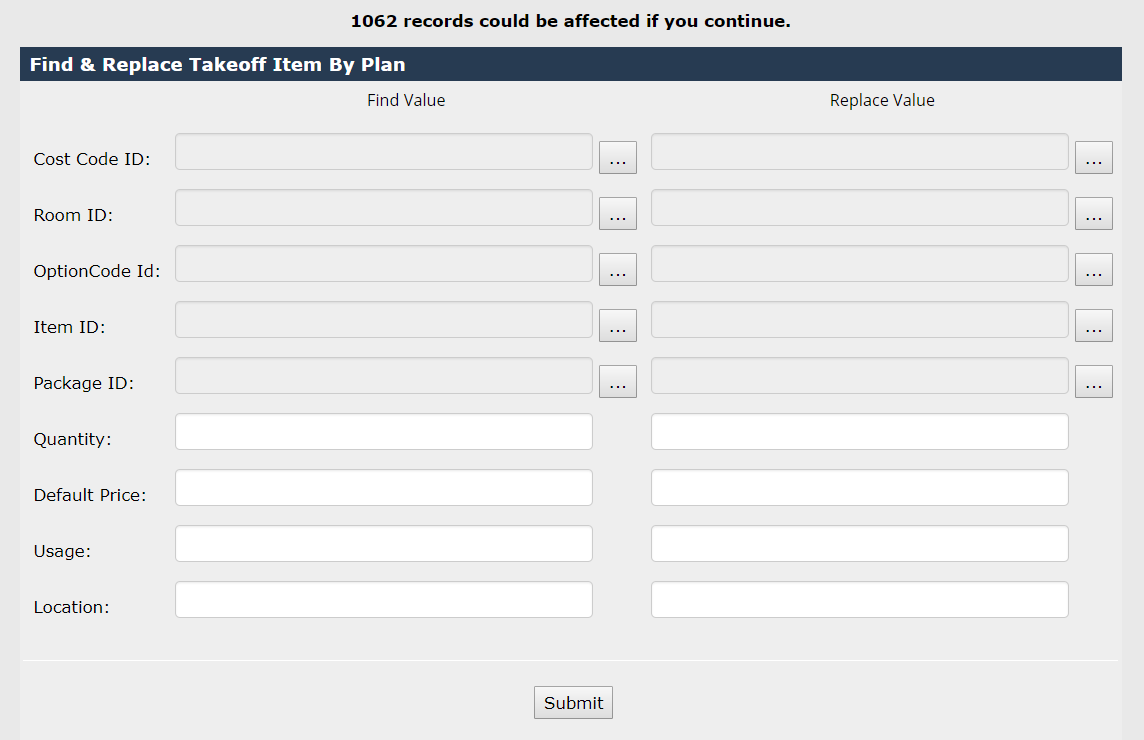The width and height of the screenshot is (1144, 740).
Task: Browse Room ID replace value lookup
Action: pyautogui.click(x=1093, y=214)
